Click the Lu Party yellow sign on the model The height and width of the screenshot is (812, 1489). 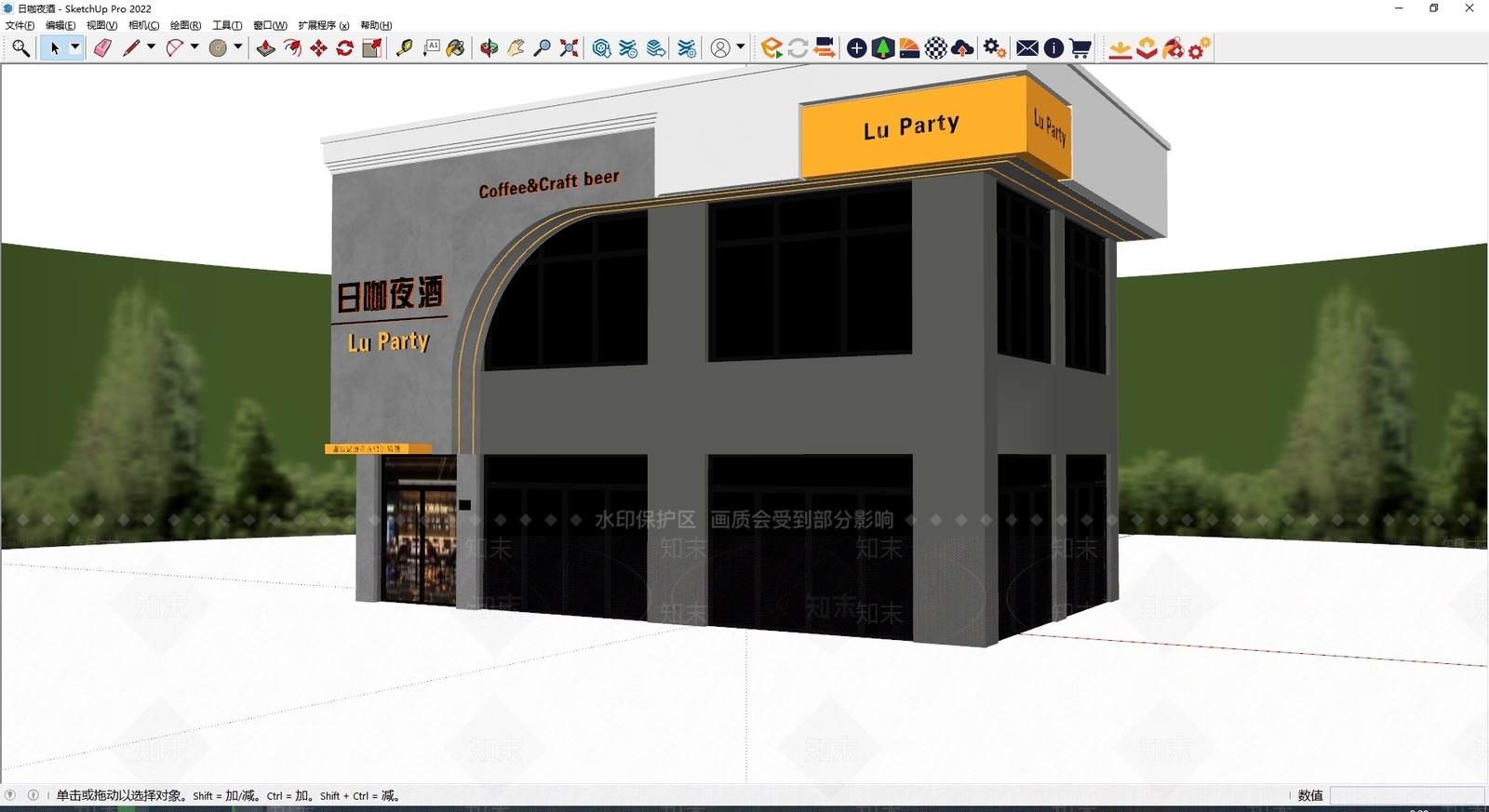pyautogui.click(x=912, y=127)
